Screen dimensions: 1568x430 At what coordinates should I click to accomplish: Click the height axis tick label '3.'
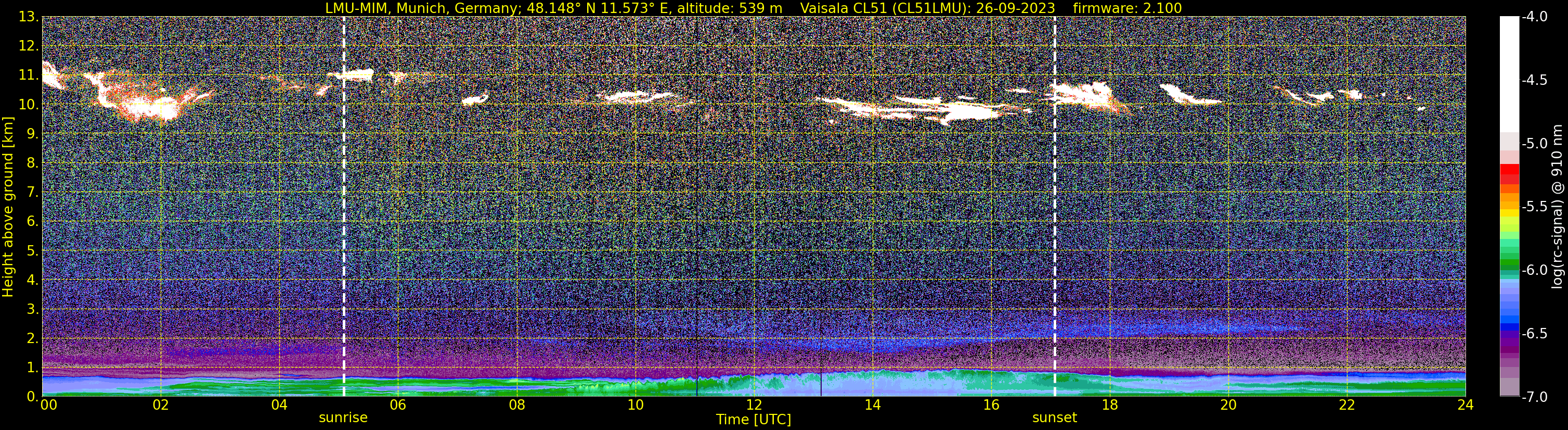pos(32,309)
